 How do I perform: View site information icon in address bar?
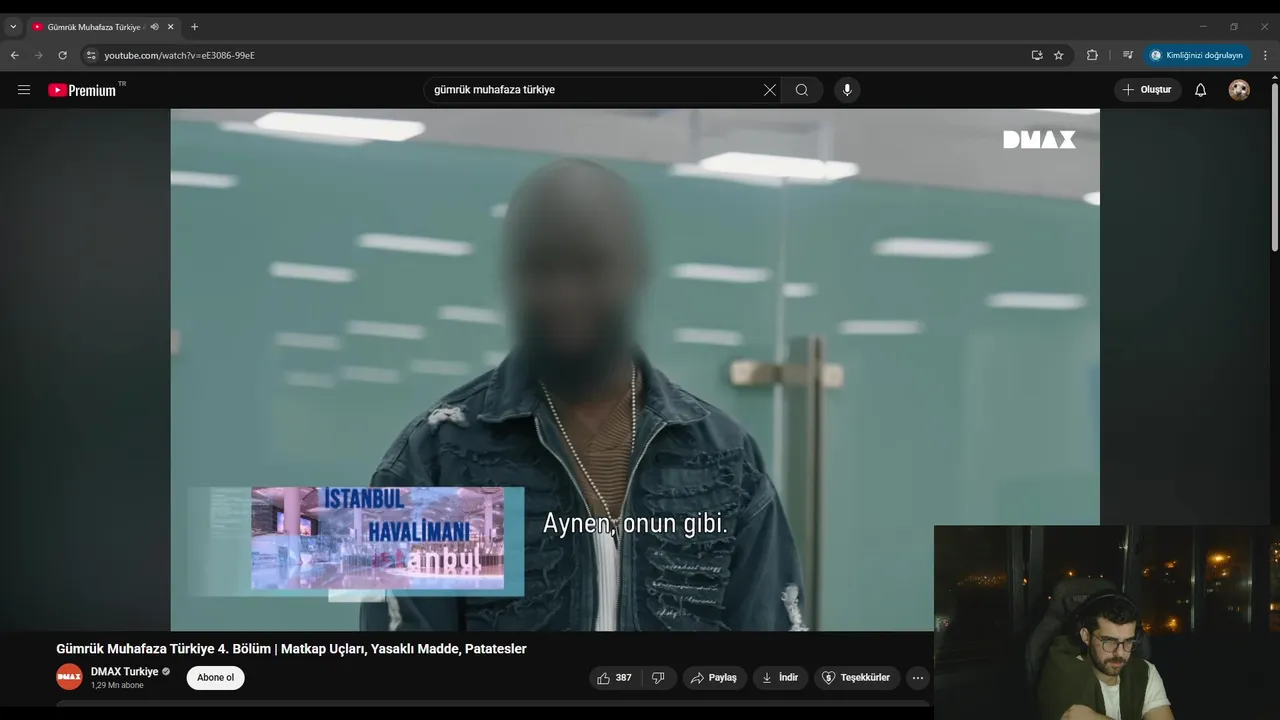(91, 55)
